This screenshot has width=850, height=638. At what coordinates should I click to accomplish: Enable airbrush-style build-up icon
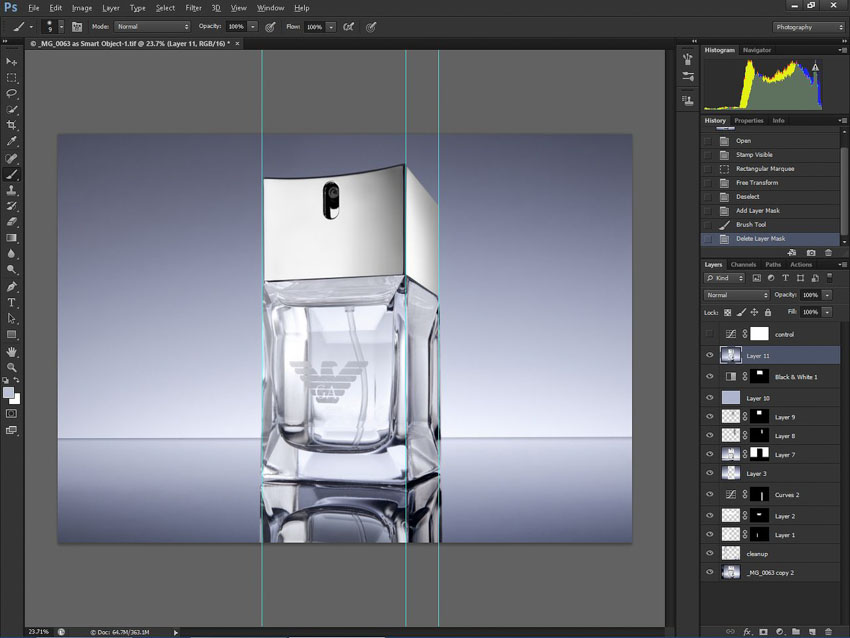[349, 27]
